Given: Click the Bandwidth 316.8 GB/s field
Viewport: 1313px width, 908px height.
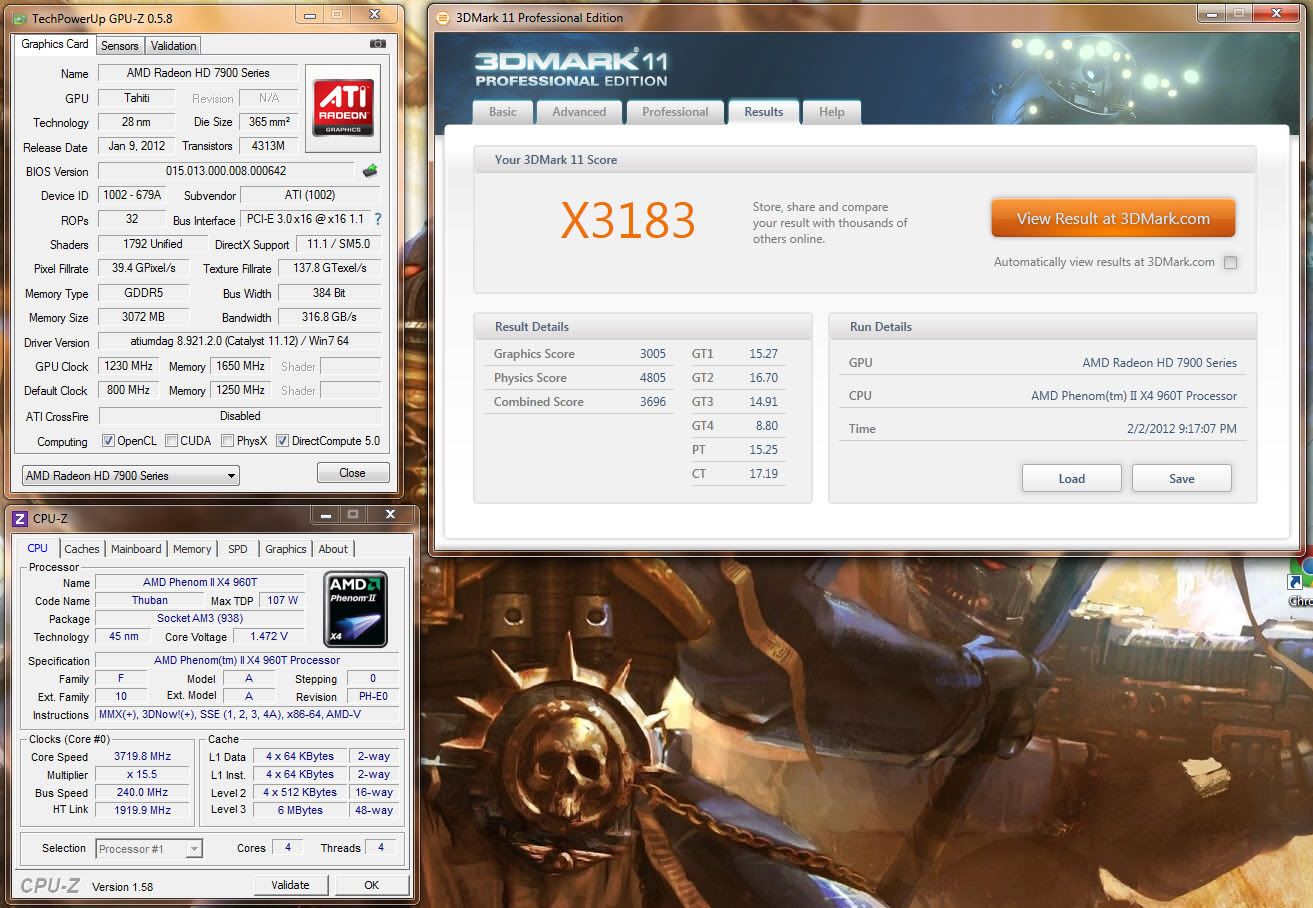Looking at the screenshot, I should [330, 317].
